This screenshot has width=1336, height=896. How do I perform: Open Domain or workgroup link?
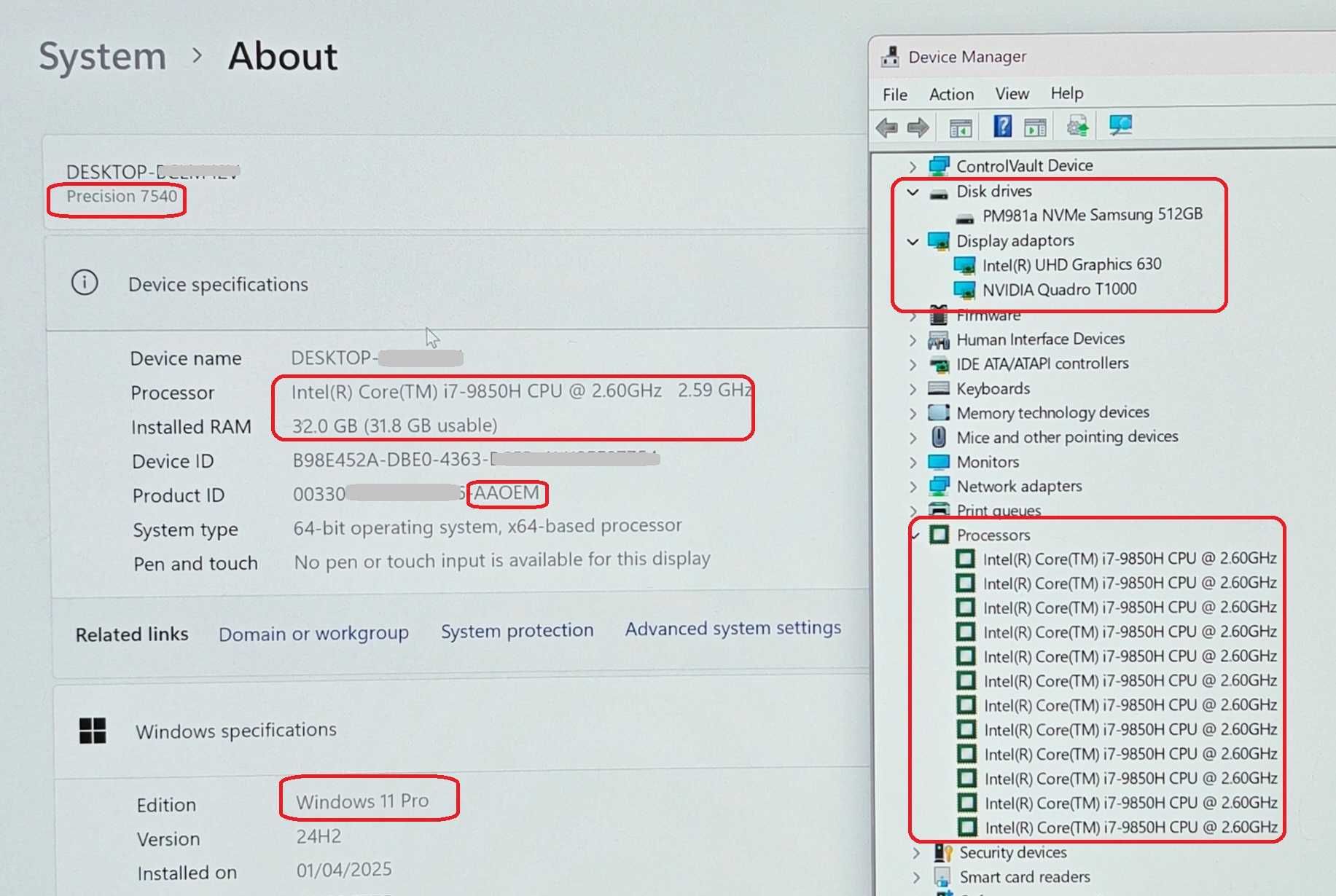[x=313, y=634]
